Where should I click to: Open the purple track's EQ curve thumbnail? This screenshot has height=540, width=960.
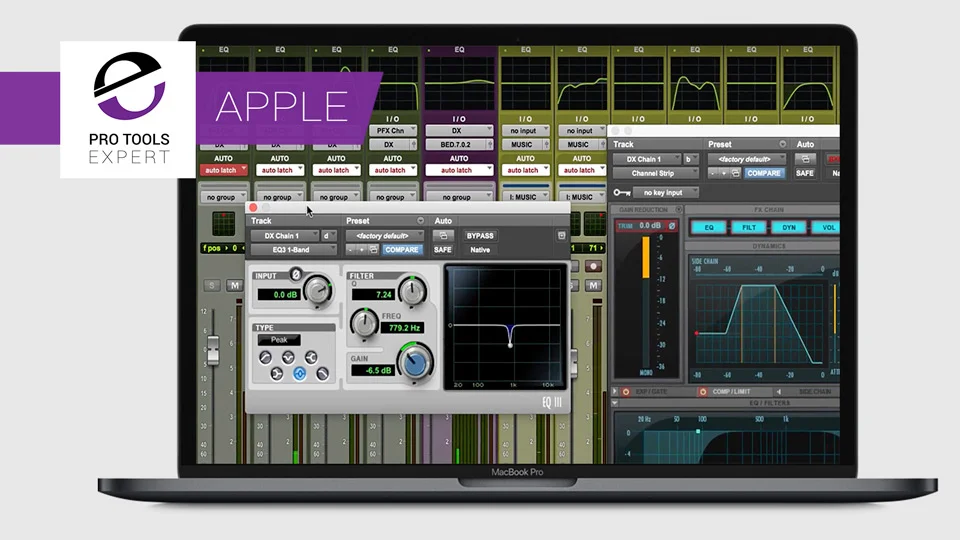tap(460, 84)
